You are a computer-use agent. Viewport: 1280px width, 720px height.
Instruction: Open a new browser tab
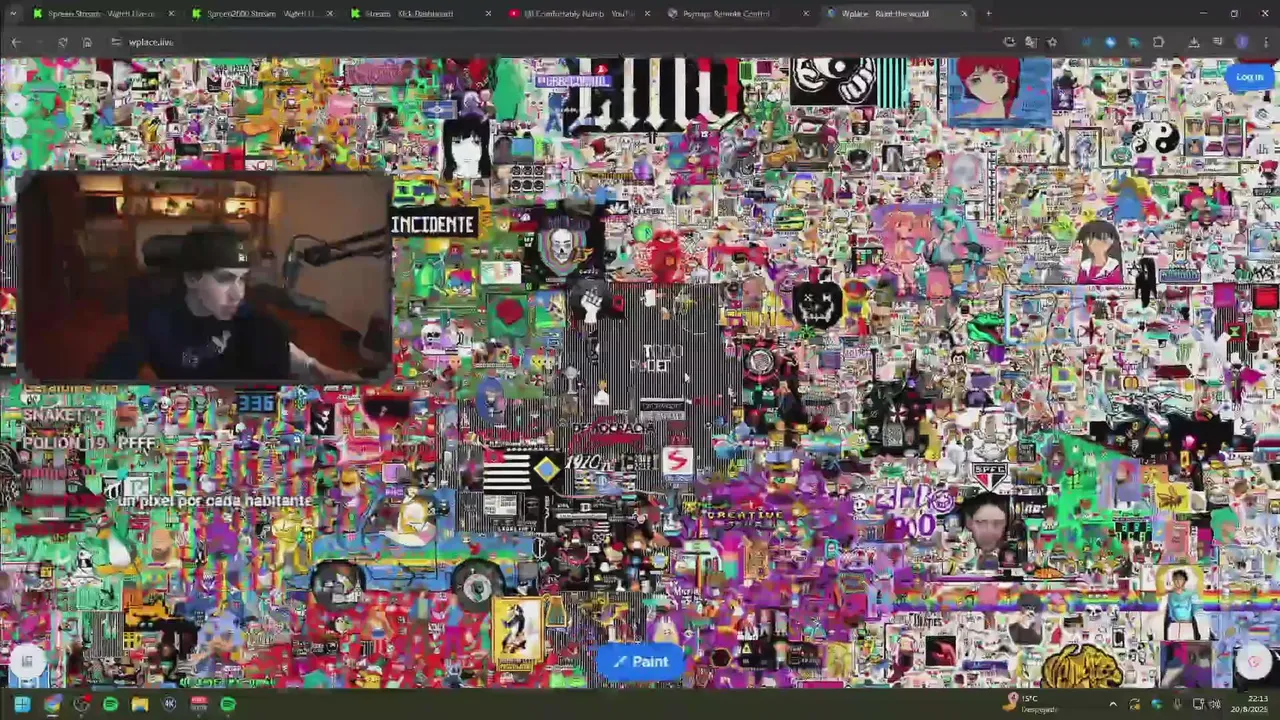point(989,14)
